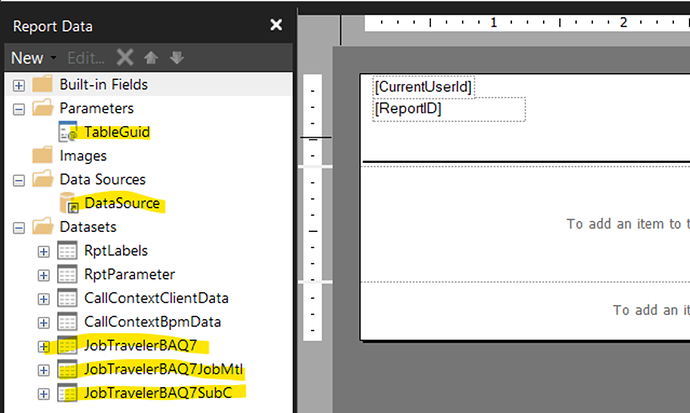Select the RptParameter dataset label
Screen dimensions: 690x413
(129, 274)
